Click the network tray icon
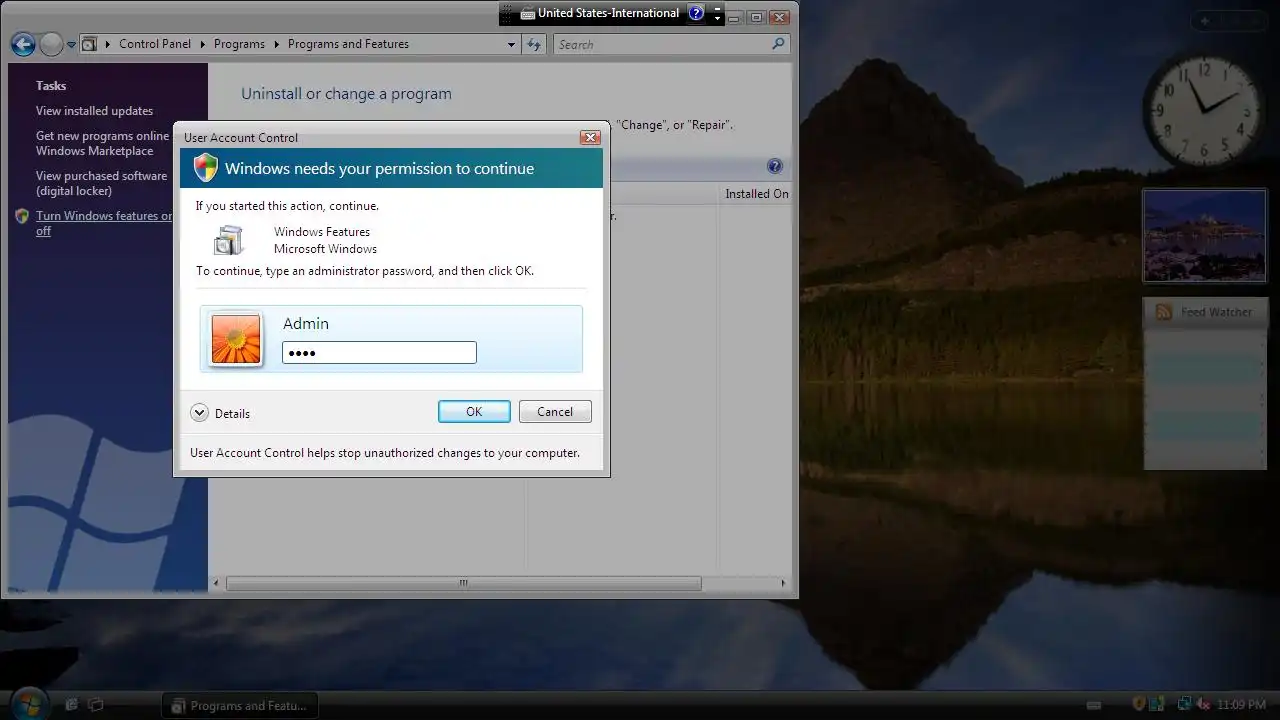 click(x=1184, y=704)
